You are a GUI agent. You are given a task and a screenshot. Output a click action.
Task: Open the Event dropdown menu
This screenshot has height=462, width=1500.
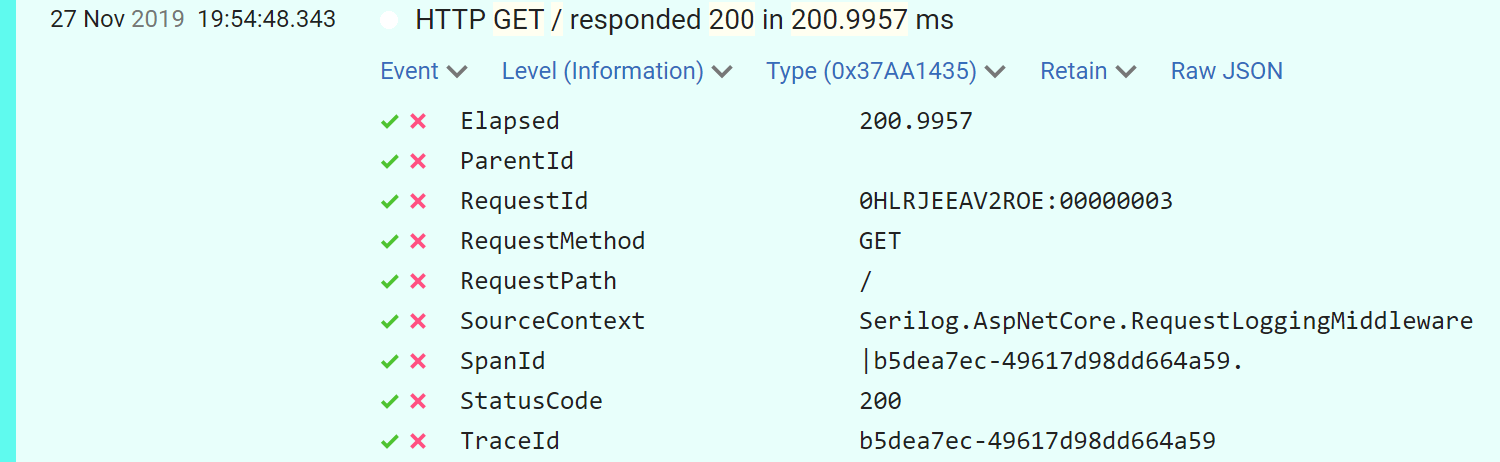424,71
